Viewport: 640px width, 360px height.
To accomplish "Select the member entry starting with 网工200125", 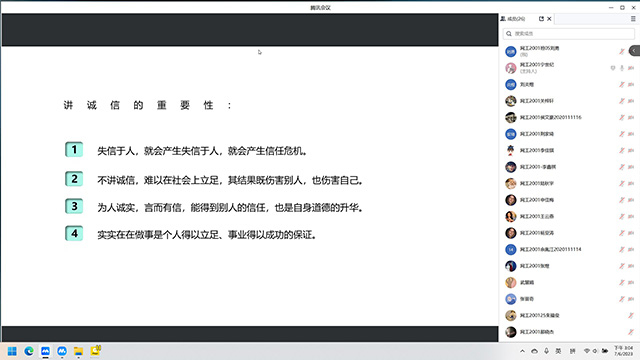I will pos(569,316).
